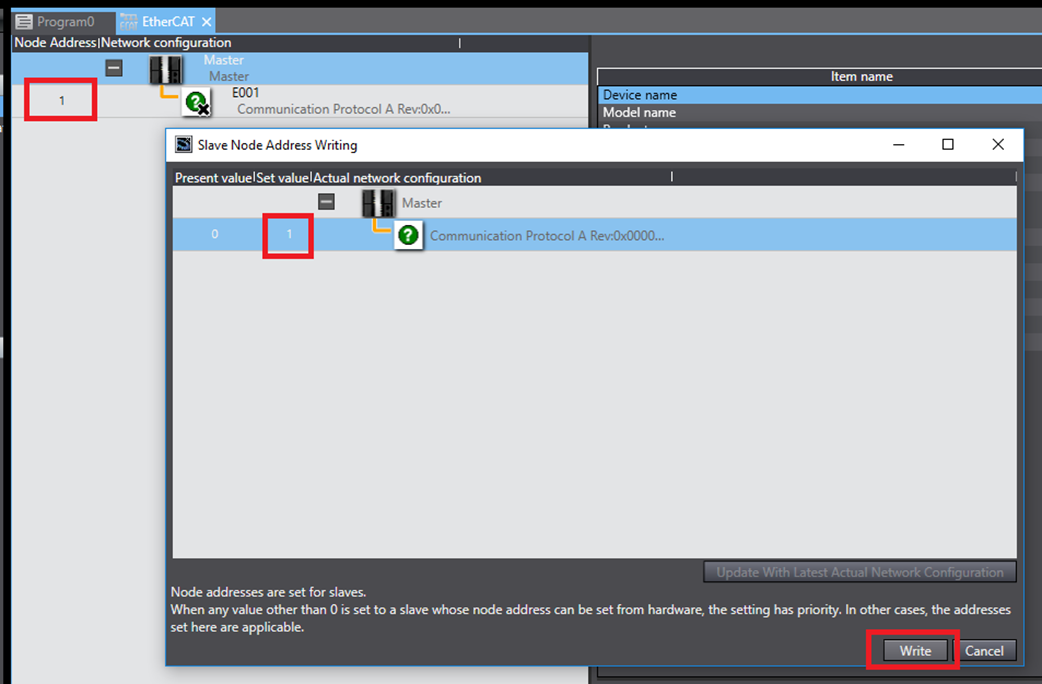Select node address 1 cell for E001

click(x=61, y=101)
